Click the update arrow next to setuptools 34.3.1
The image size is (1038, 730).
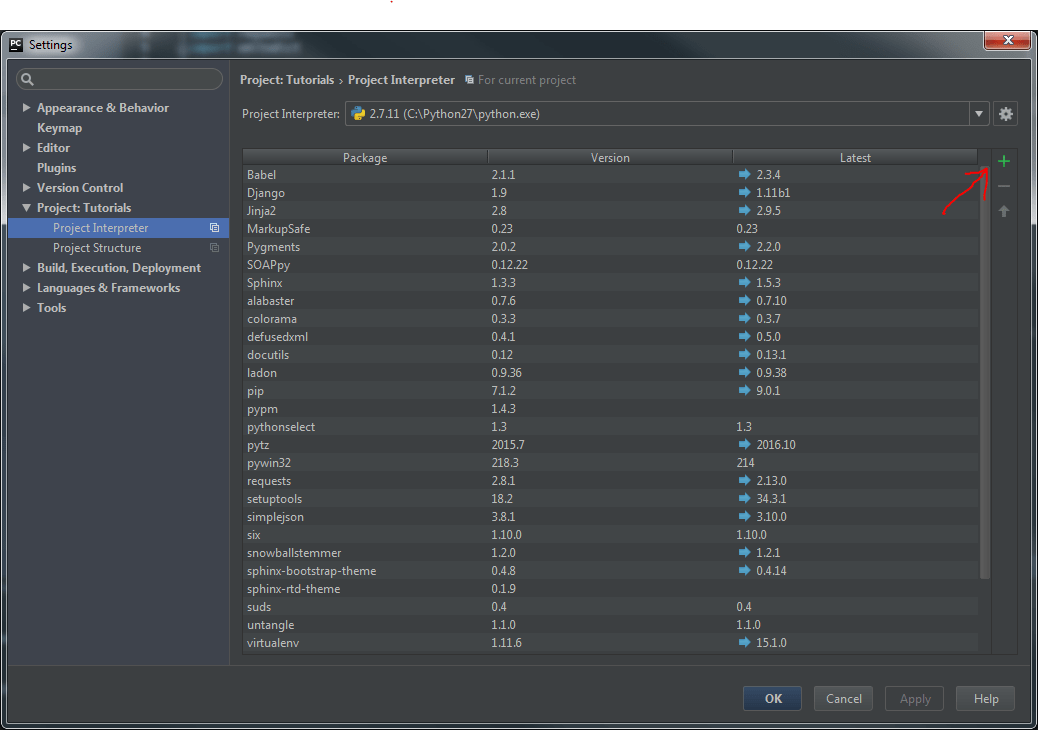pos(744,498)
